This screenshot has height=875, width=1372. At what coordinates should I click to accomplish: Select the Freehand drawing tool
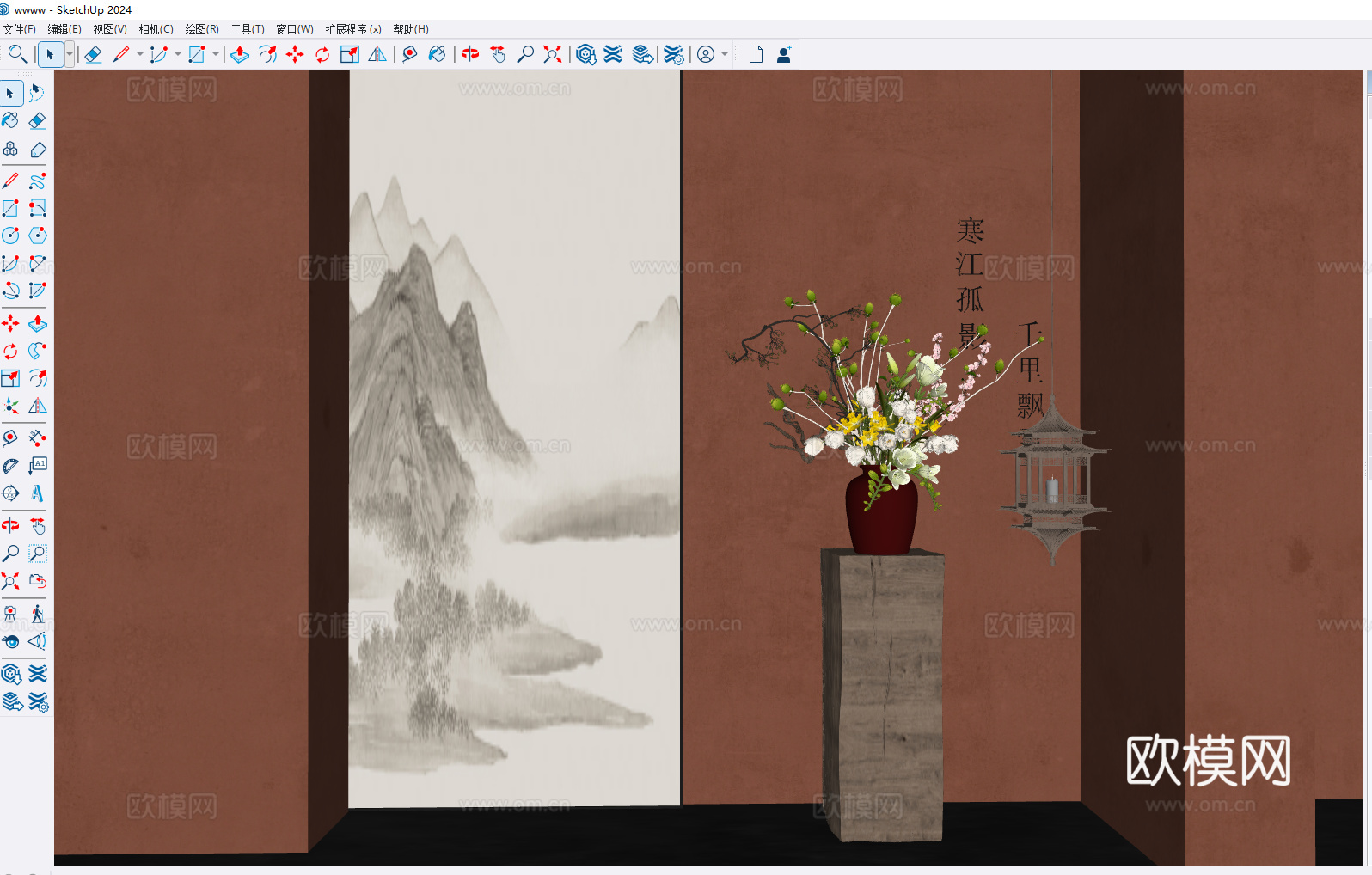click(x=37, y=181)
